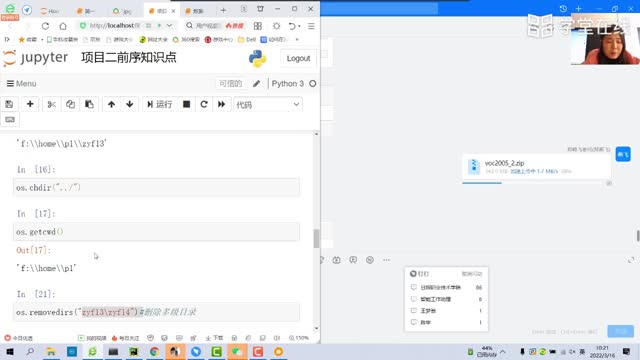Open a new browser tab with the plus
The image size is (640, 360).
[223, 10]
